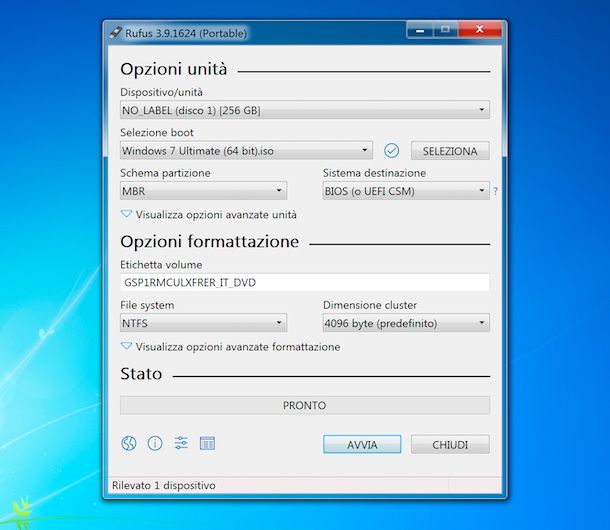Click the 'Opzioni unità' heading
This screenshot has width=610, height=530.
click(174, 69)
